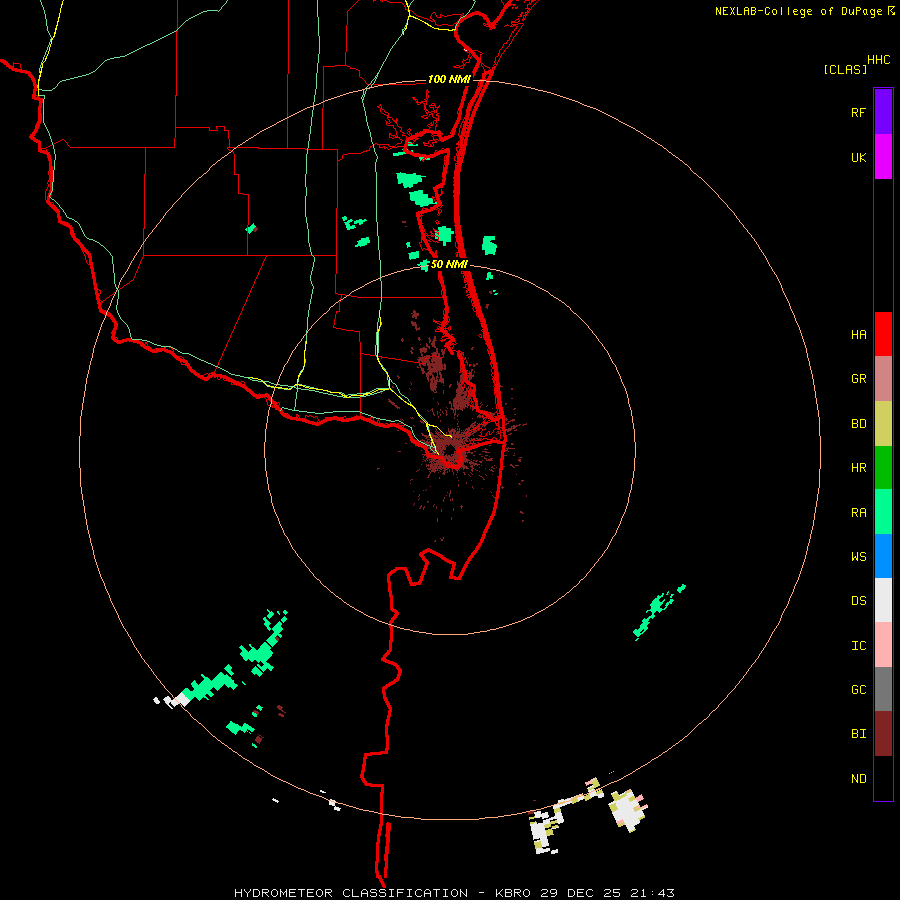Click the HA red legend swatch
This screenshot has width=900, height=900.
point(883,334)
